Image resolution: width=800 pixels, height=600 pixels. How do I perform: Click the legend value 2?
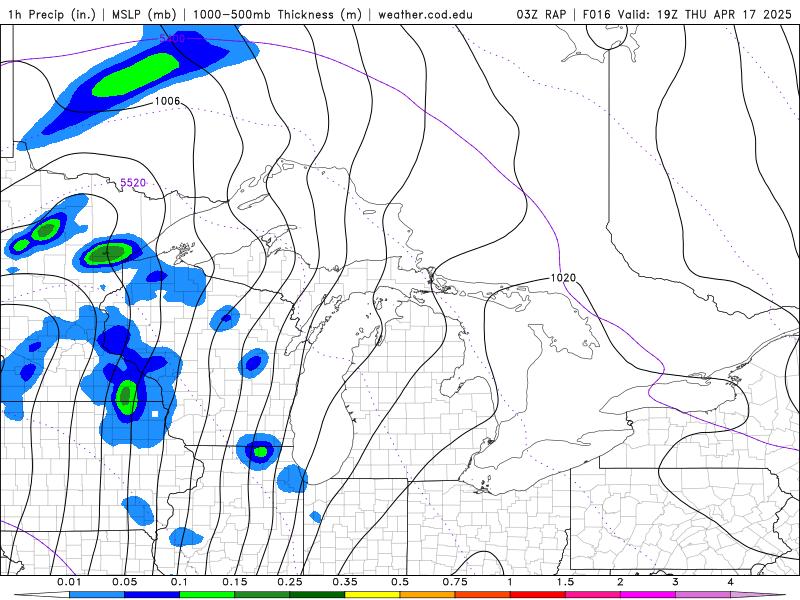coord(620,582)
